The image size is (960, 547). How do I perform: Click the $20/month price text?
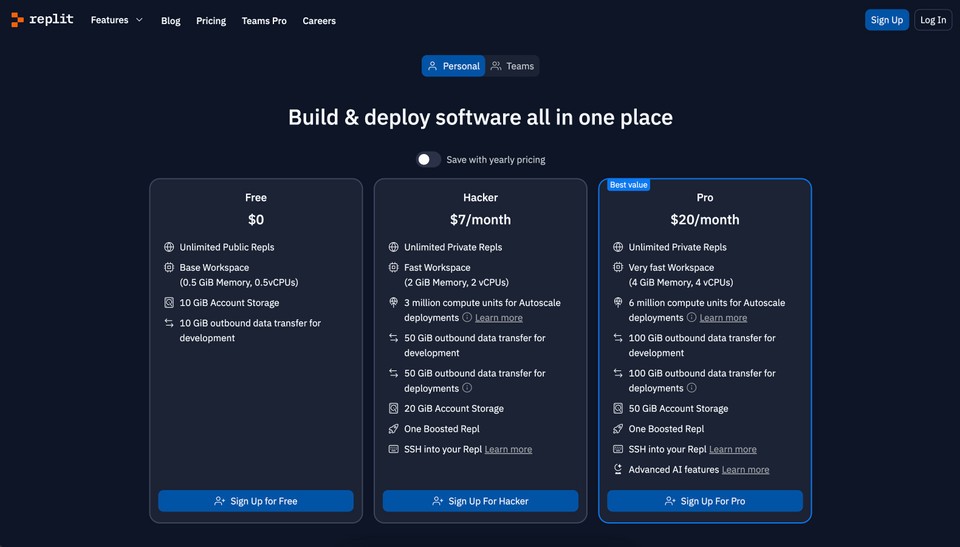click(x=705, y=219)
